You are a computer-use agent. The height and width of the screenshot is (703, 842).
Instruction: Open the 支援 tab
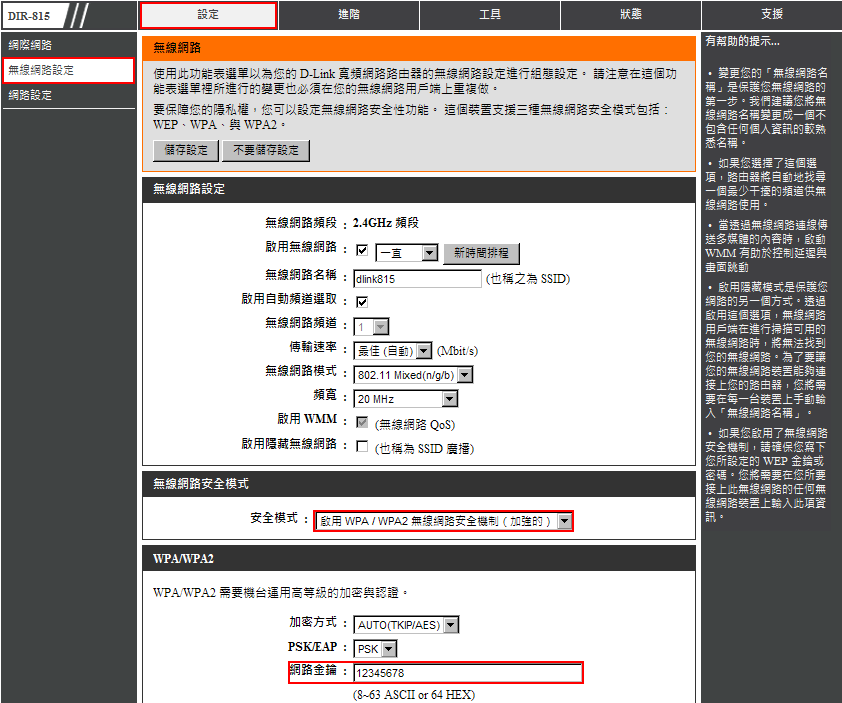[x=771, y=15]
